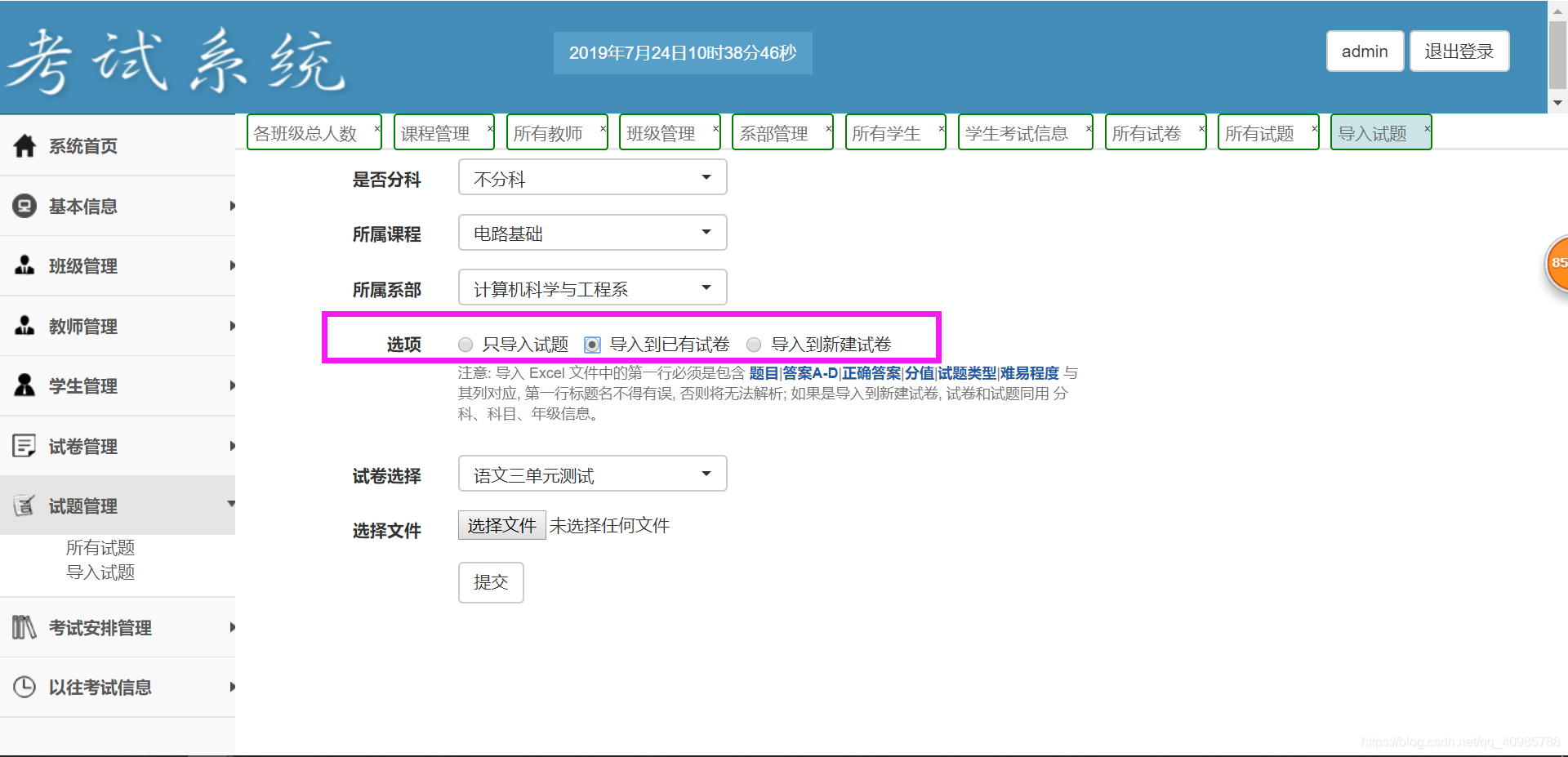Select the 导入到已有试卷 radio option

click(593, 345)
